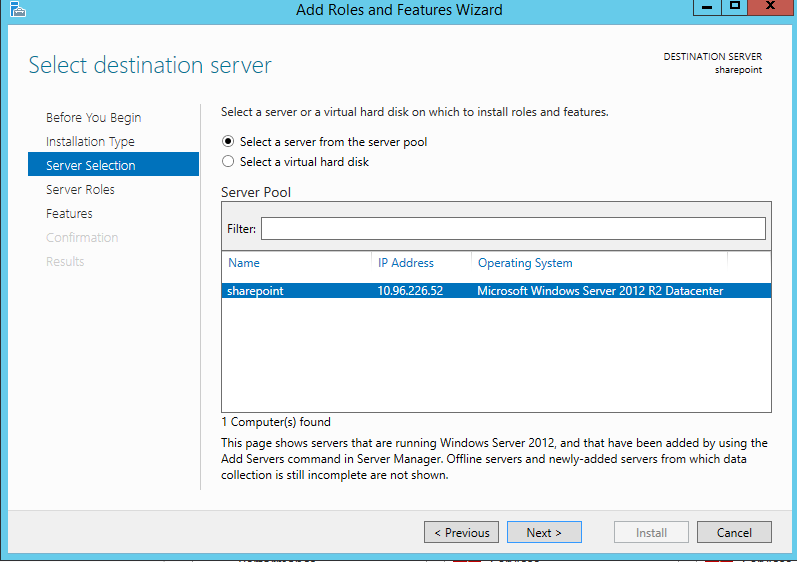The image size is (797, 562).
Task: Click into the Filter text box
Action: point(513,229)
